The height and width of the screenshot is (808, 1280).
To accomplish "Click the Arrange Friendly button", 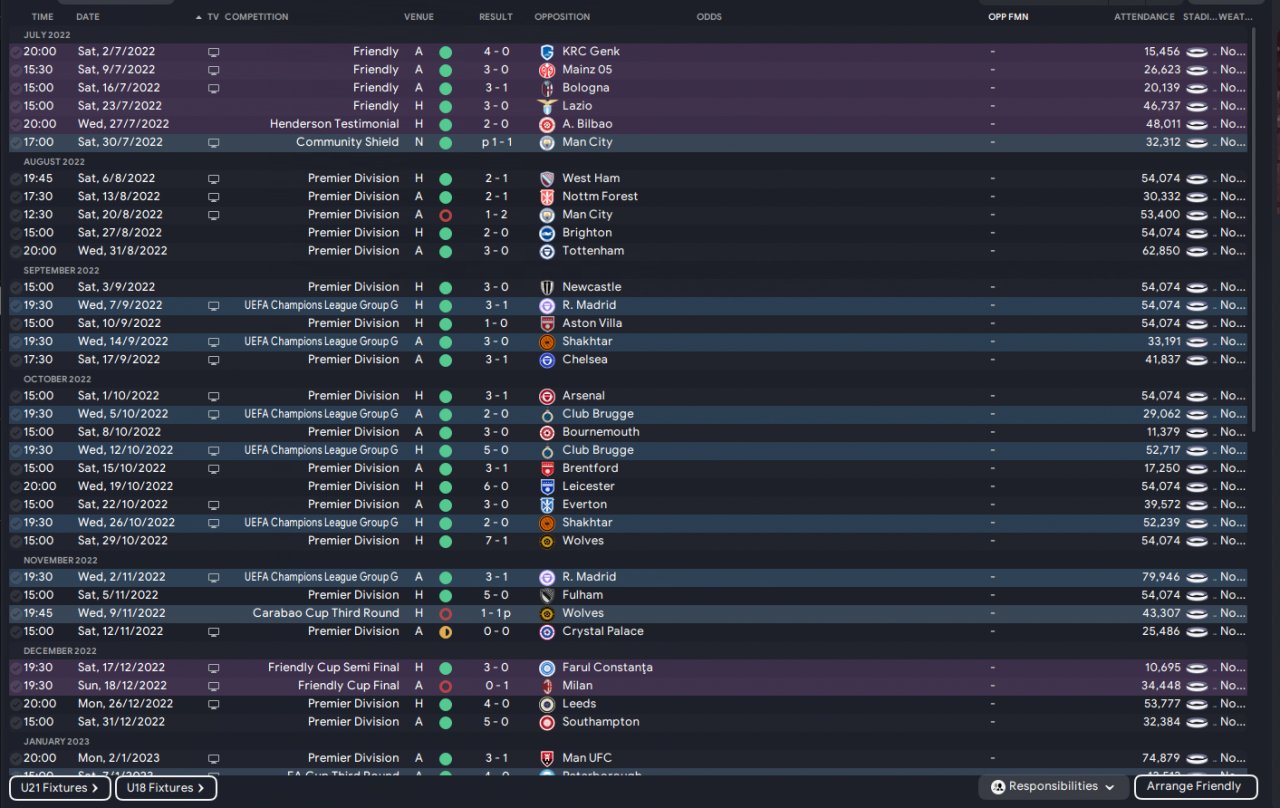I will (x=1196, y=787).
